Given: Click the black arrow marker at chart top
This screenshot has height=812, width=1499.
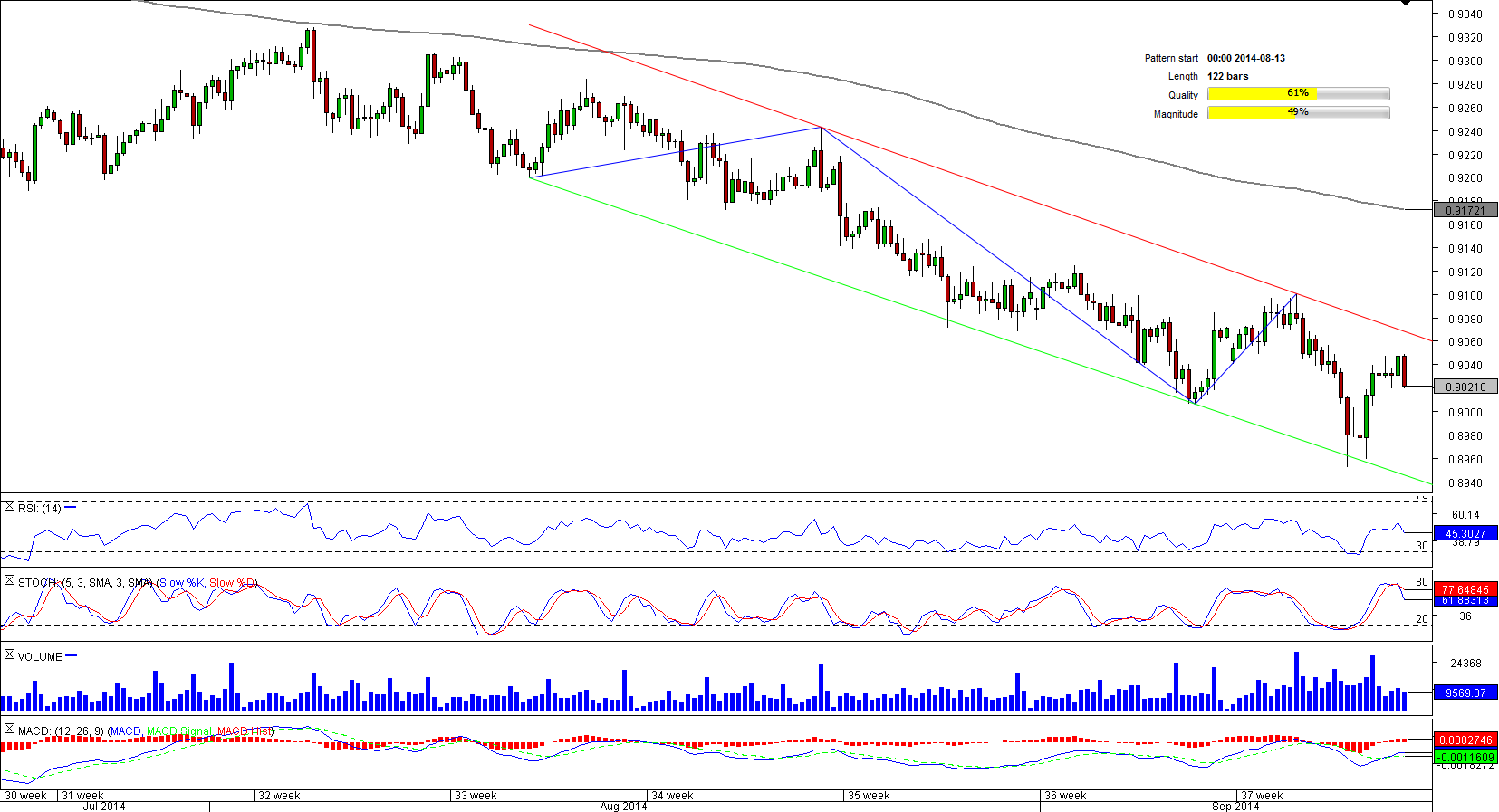Looking at the screenshot, I should [1405, 4].
